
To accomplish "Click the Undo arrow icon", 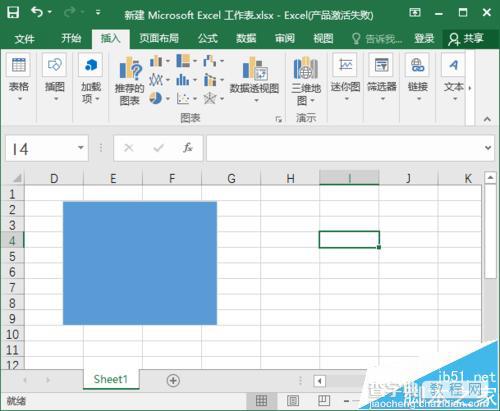I will click(37, 12).
